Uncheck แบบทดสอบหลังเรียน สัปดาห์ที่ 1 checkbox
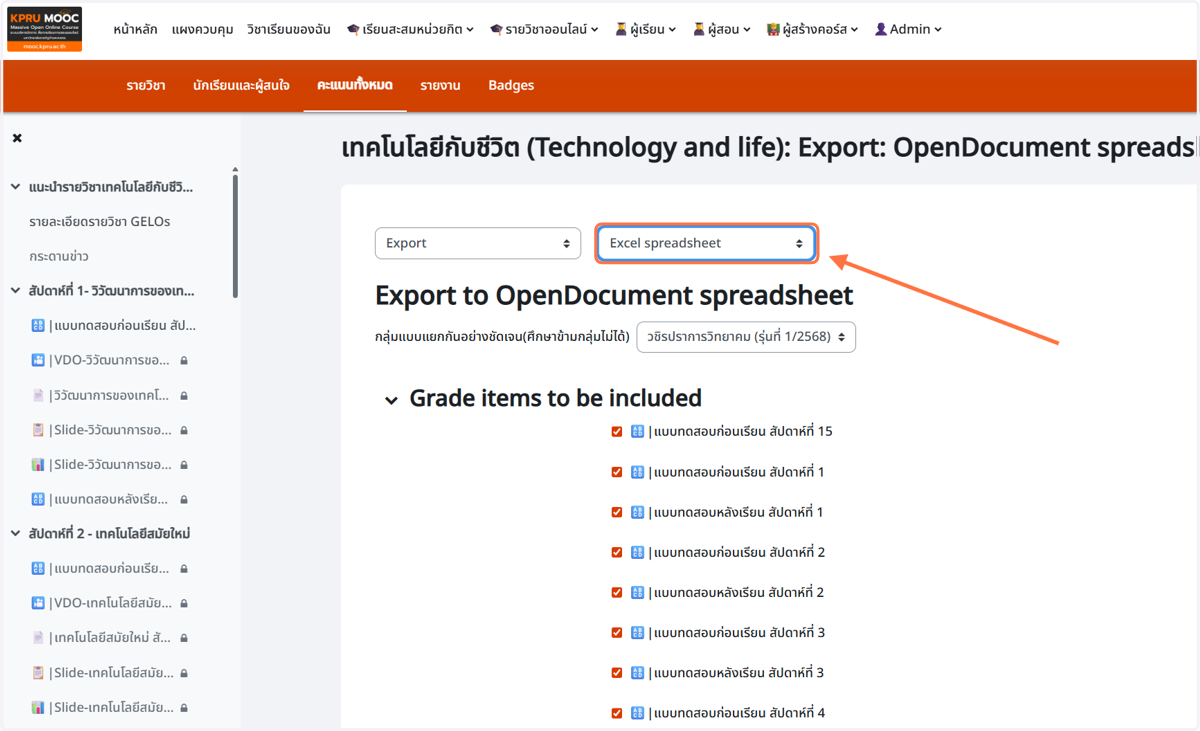Viewport: 1200px width, 731px height. point(617,512)
